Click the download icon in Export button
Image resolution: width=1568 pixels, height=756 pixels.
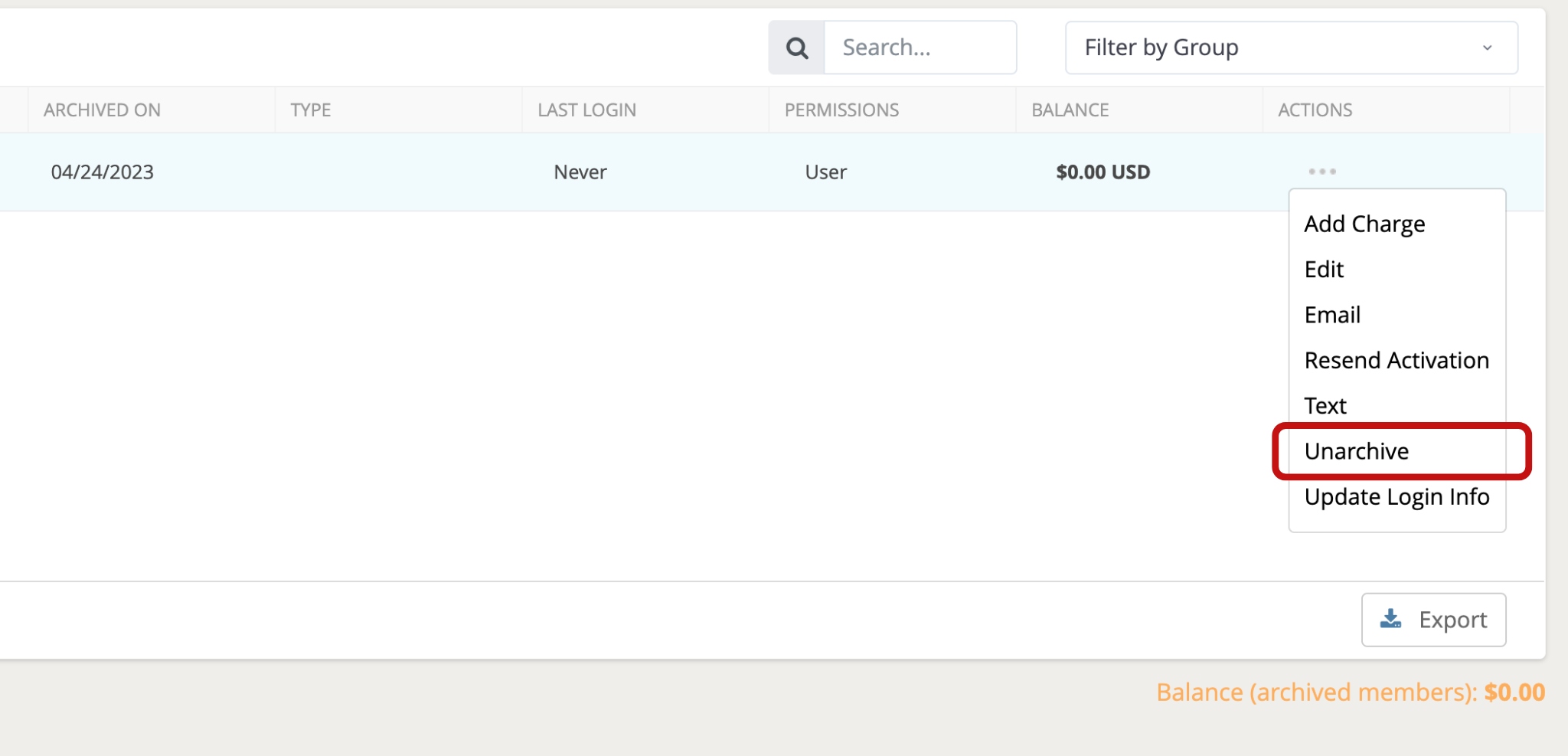click(1390, 619)
